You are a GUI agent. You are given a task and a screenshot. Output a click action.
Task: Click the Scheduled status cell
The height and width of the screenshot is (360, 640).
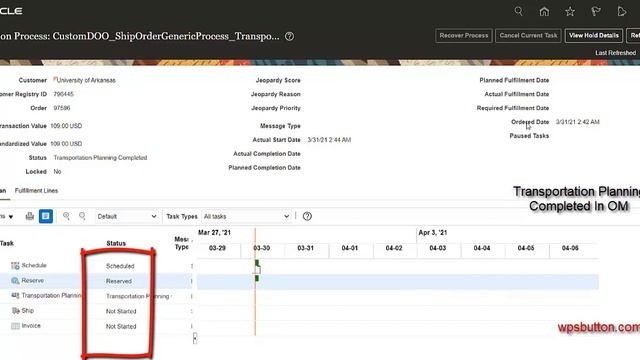(x=120, y=266)
